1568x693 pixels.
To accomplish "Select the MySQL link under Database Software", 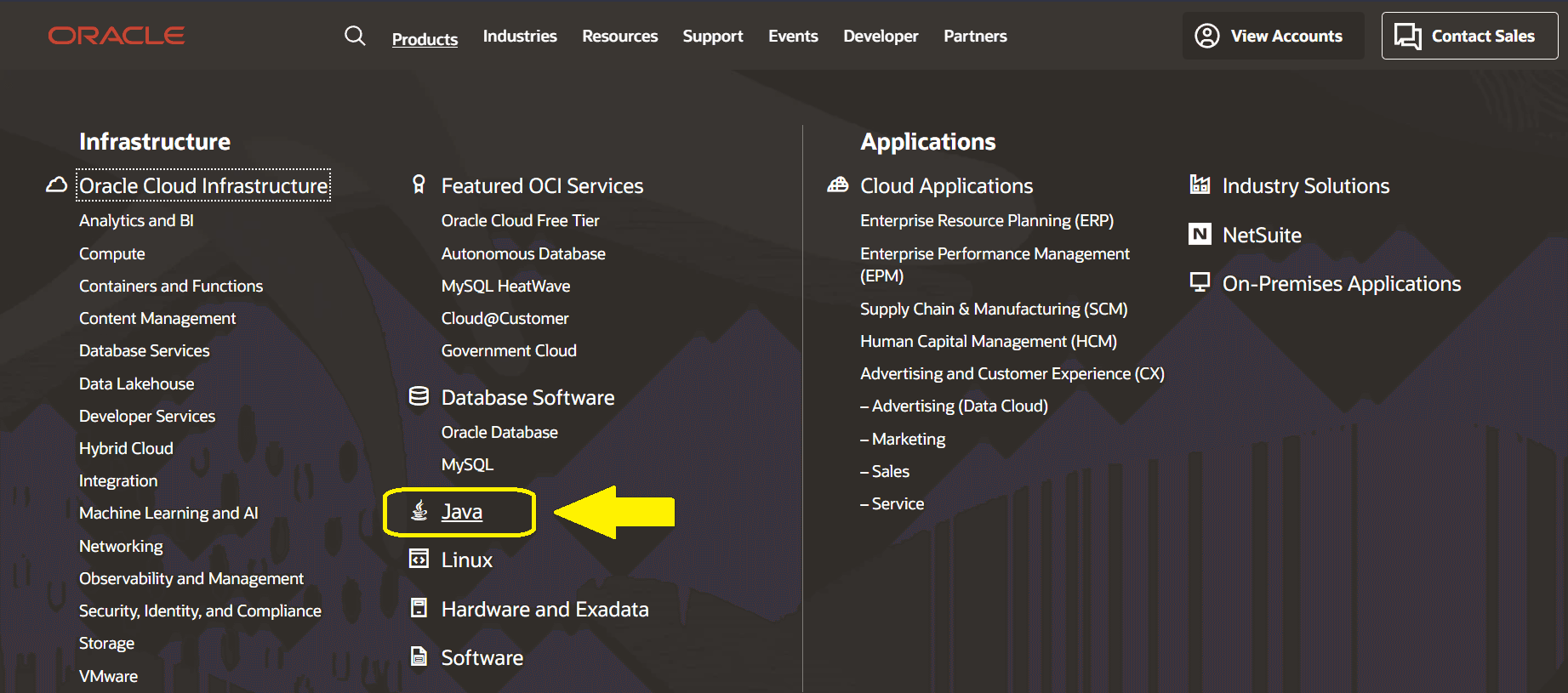I will (467, 464).
